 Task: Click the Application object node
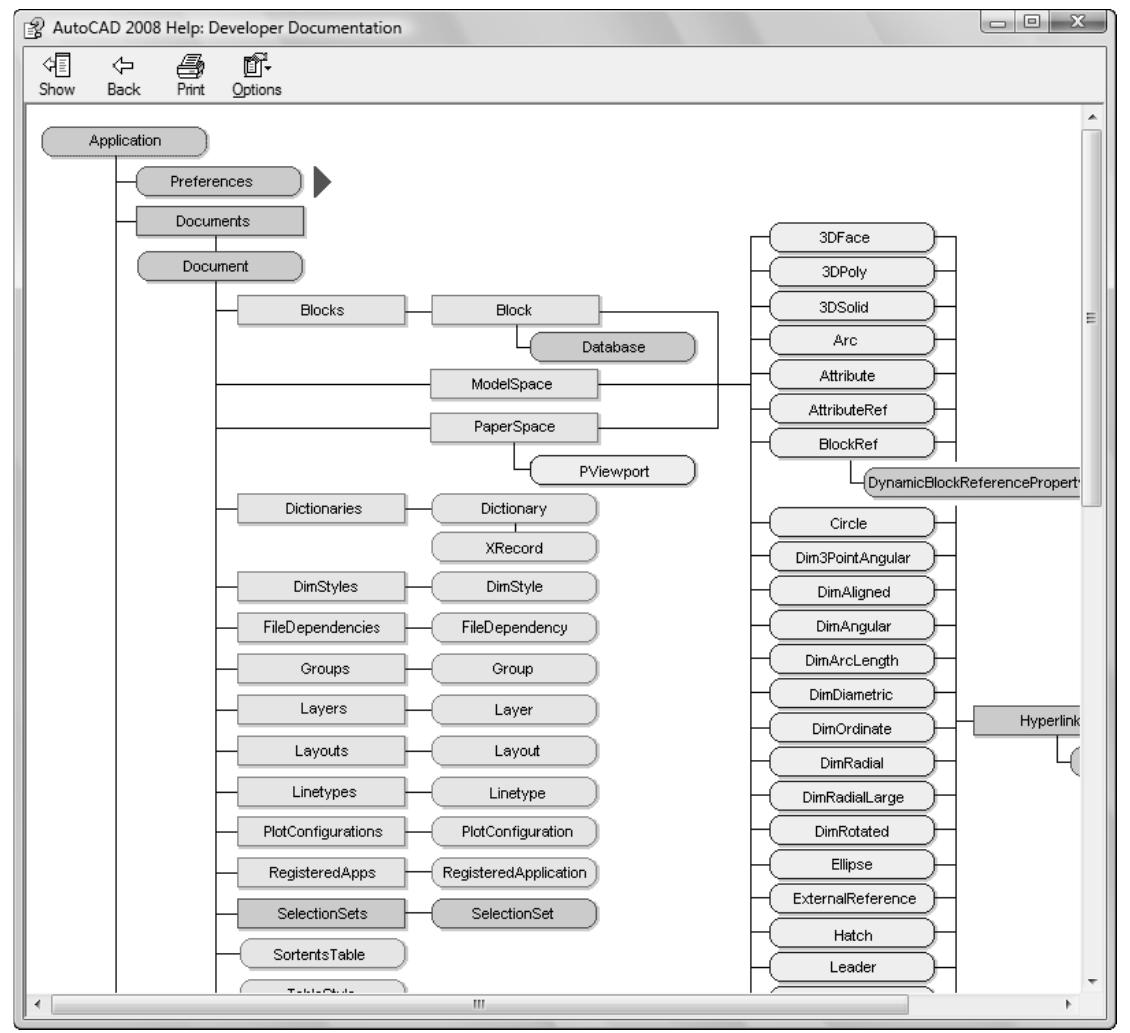point(125,141)
